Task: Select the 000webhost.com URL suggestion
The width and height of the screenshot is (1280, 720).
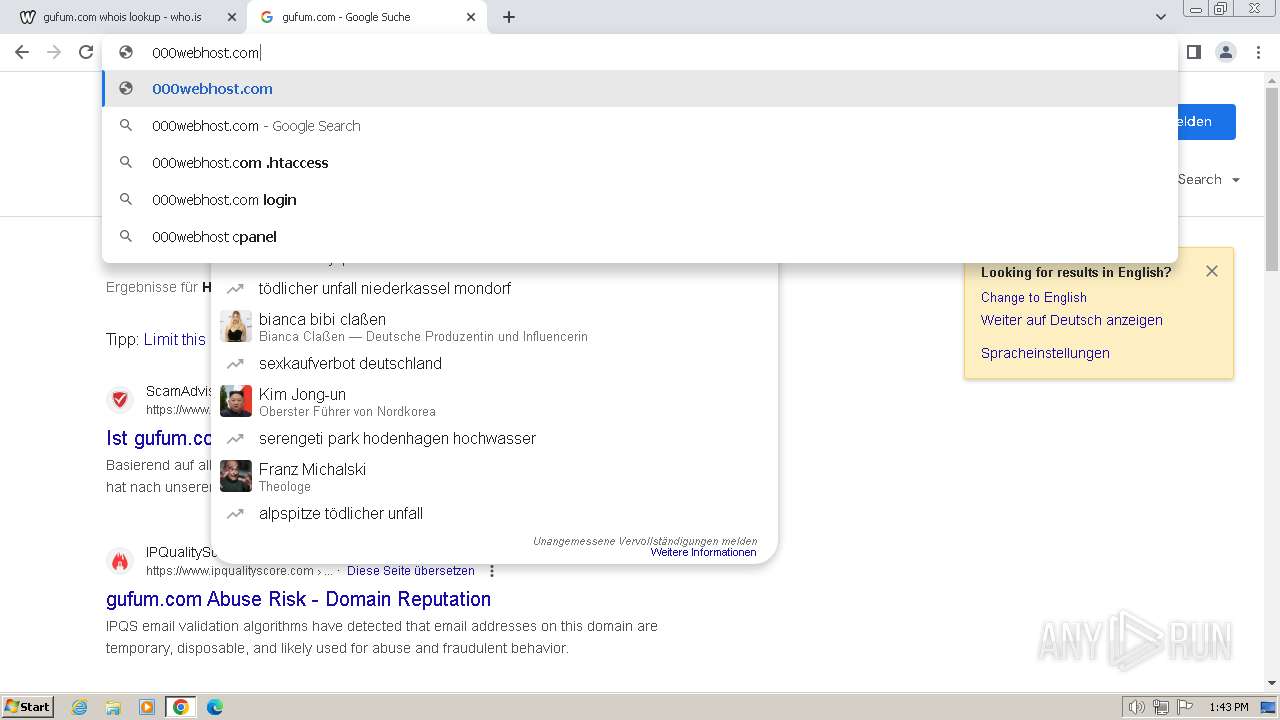Action: tap(640, 89)
